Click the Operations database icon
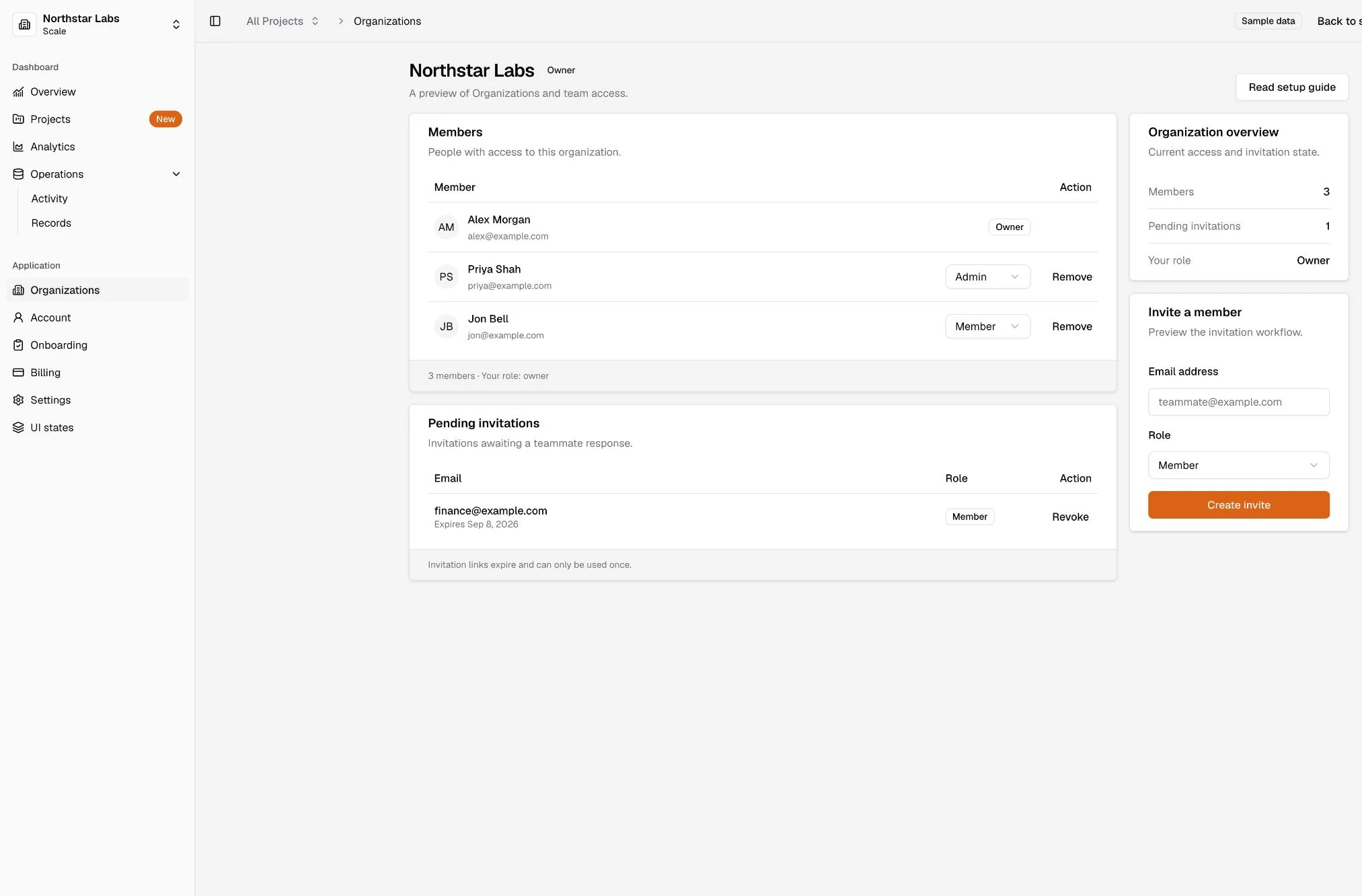This screenshot has height=896, width=1362. point(18,174)
